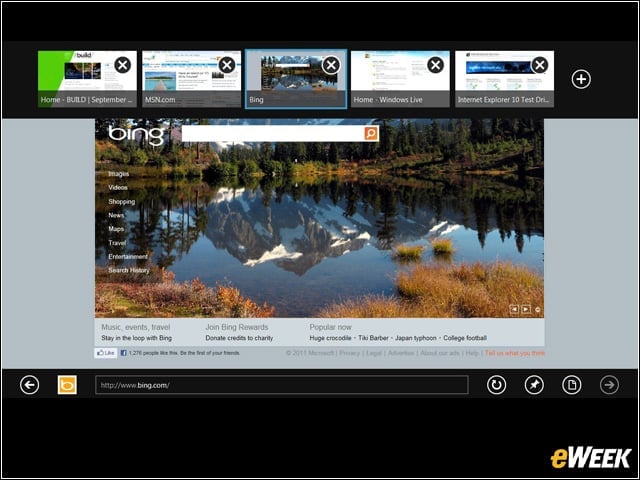Click 'Music, events, travel' heading
Screen dimensions: 640x480
tap(136, 327)
